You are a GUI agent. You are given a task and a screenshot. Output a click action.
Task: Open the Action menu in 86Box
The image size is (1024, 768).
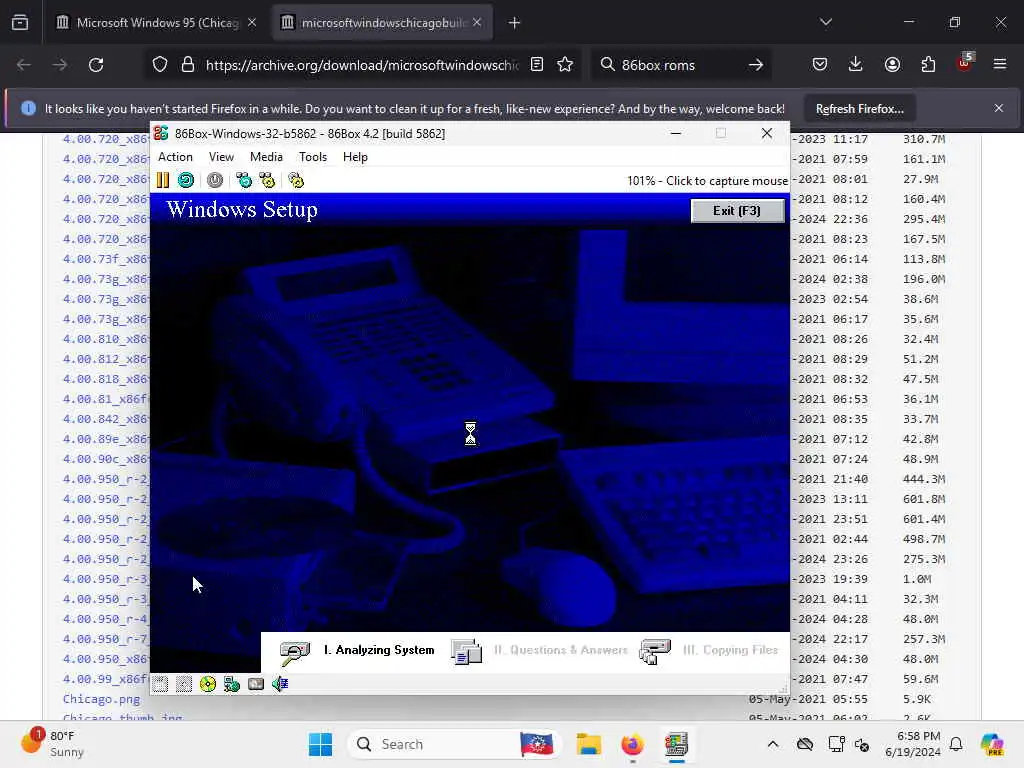click(x=175, y=157)
